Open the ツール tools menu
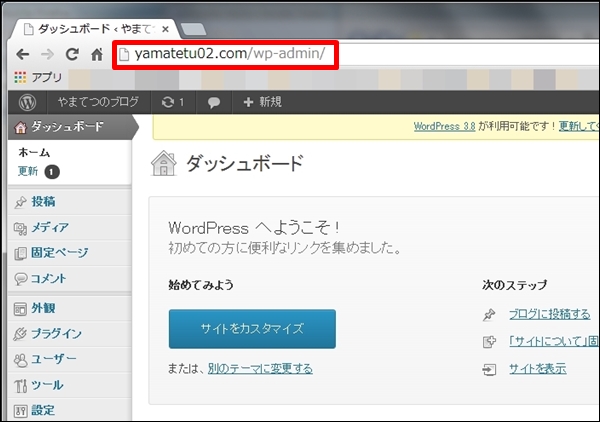This screenshot has width=600, height=422. click(x=47, y=385)
